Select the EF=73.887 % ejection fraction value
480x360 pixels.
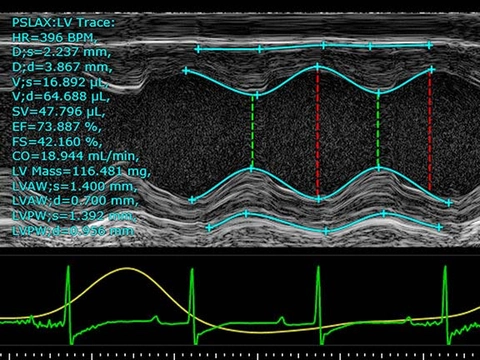pos(56,126)
